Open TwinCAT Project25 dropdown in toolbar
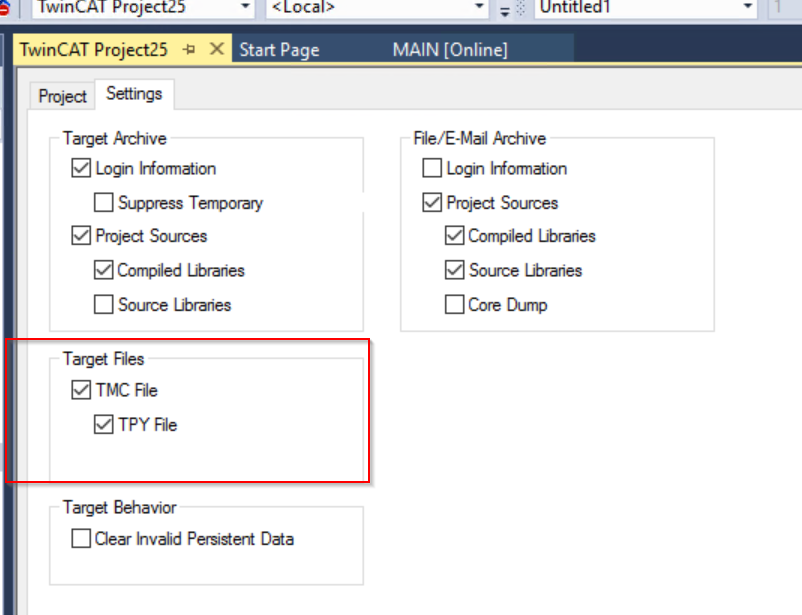The image size is (802, 615). pyautogui.click(x=245, y=7)
